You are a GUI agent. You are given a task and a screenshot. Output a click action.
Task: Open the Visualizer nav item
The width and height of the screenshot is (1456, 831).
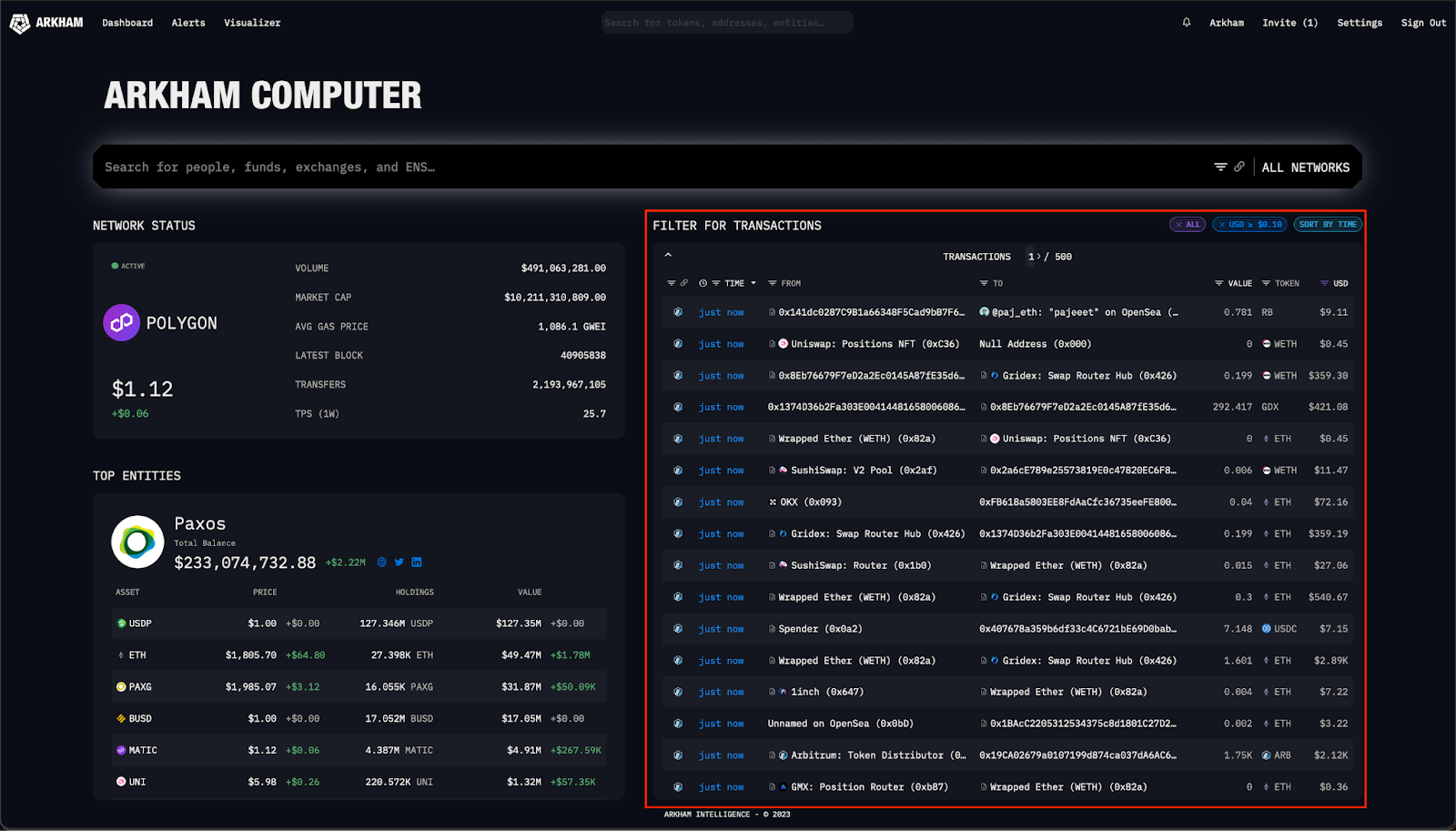point(252,23)
